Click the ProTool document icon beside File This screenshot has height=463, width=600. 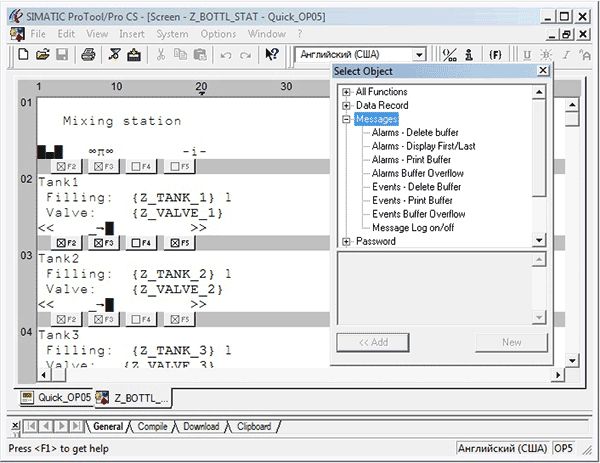[x=17, y=34]
